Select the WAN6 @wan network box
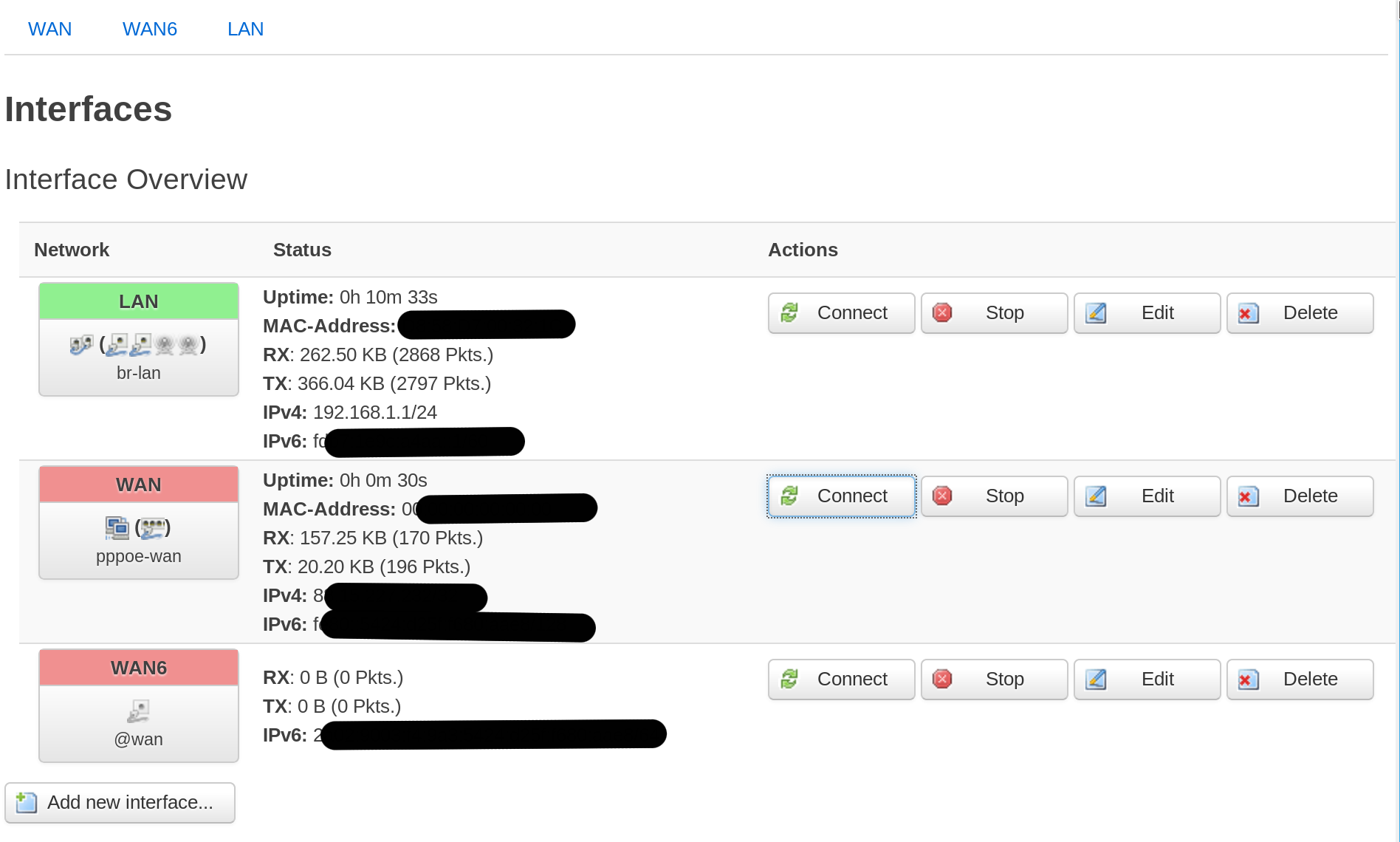Image resolution: width=1400 pixels, height=842 pixels. click(x=139, y=705)
